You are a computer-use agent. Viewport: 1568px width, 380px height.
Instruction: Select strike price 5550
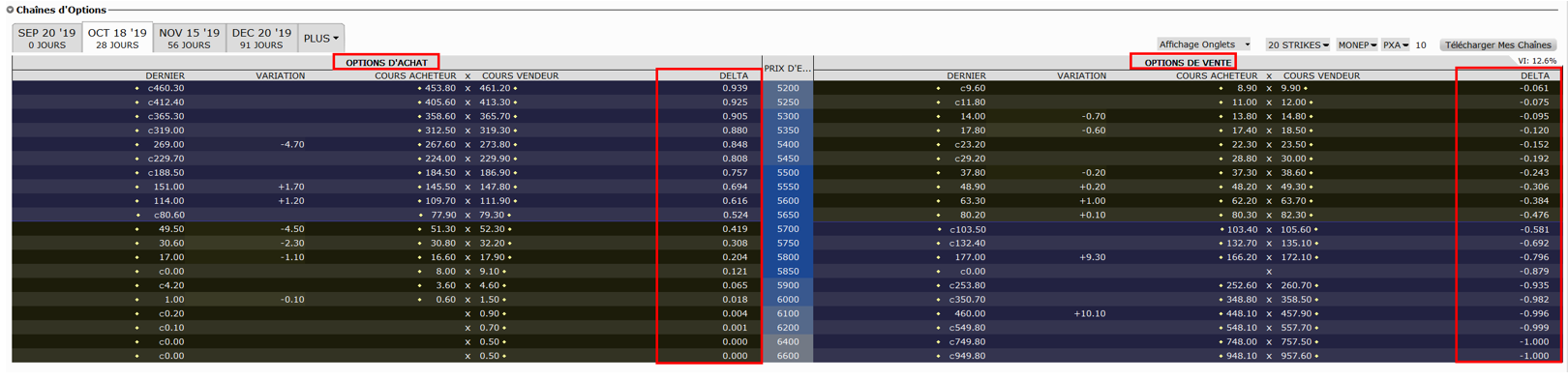click(x=788, y=187)
